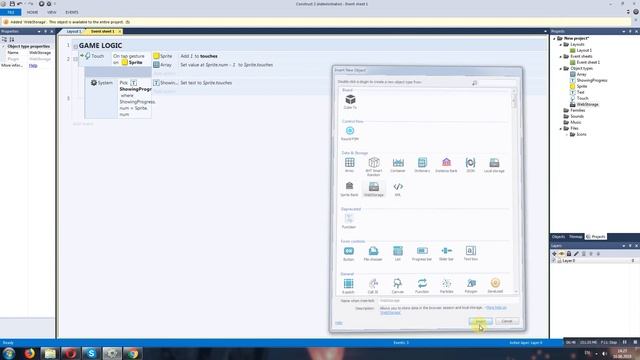The width and height of the screenshot is (640, 360).
Task: Click the add layer plus icon
Action: 554,253
